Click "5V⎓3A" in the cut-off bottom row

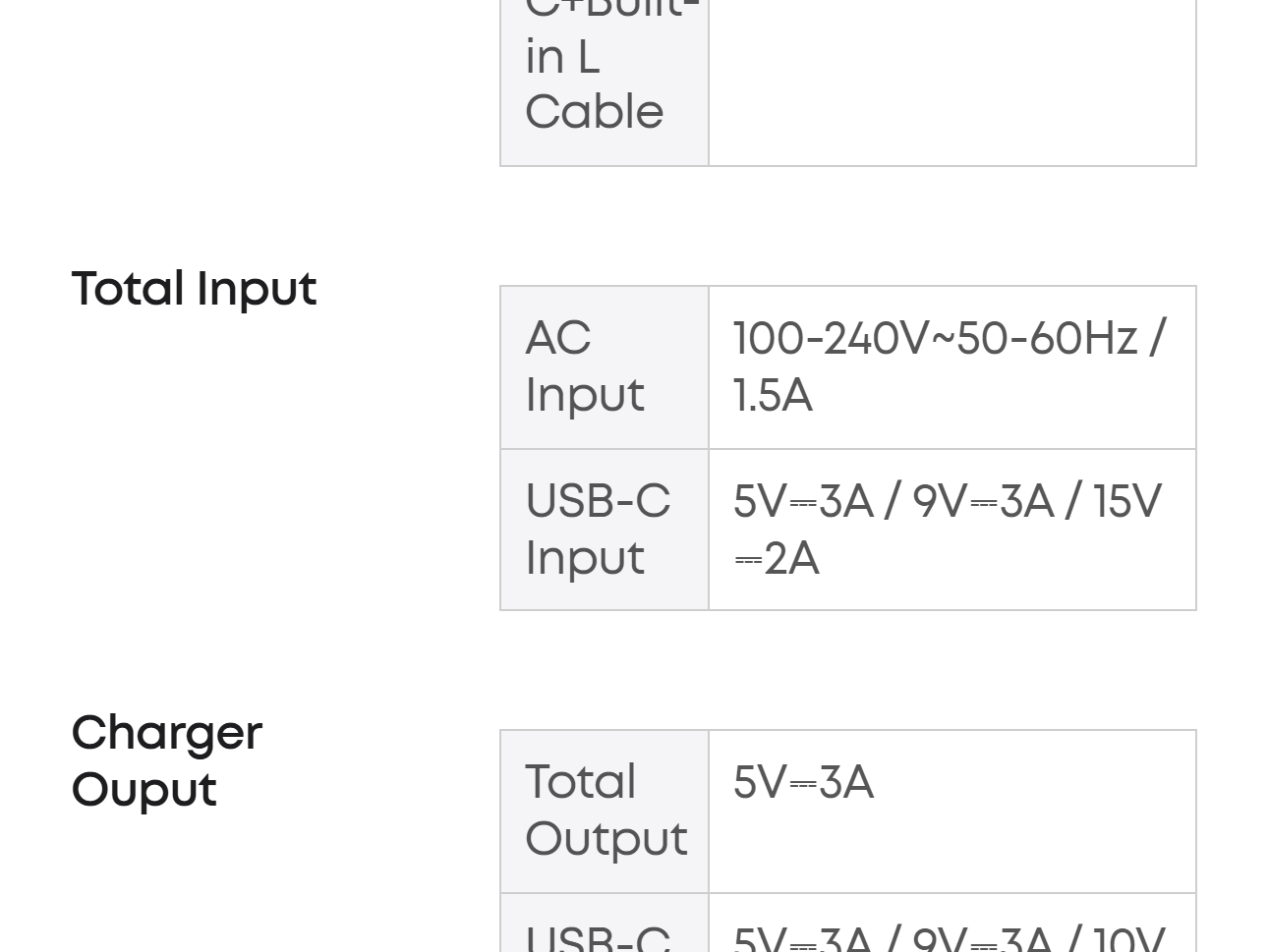pyautogui.click(x=803, y=939)
